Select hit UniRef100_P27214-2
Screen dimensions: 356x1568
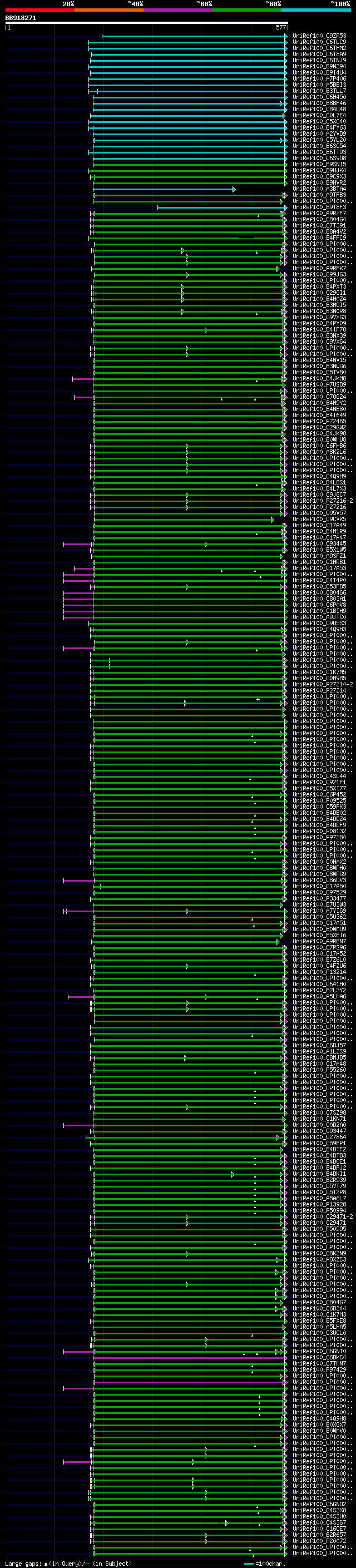point(323,684)
